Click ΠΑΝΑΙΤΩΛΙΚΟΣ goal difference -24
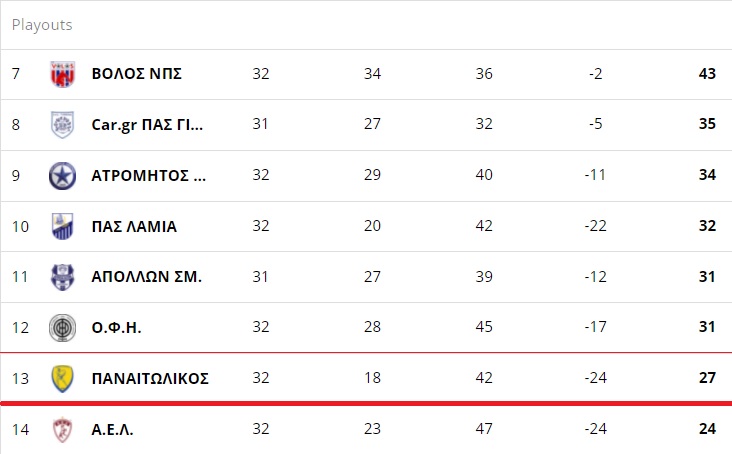The width and height of the screenshot is (732, 454). [x=595, y=378]
